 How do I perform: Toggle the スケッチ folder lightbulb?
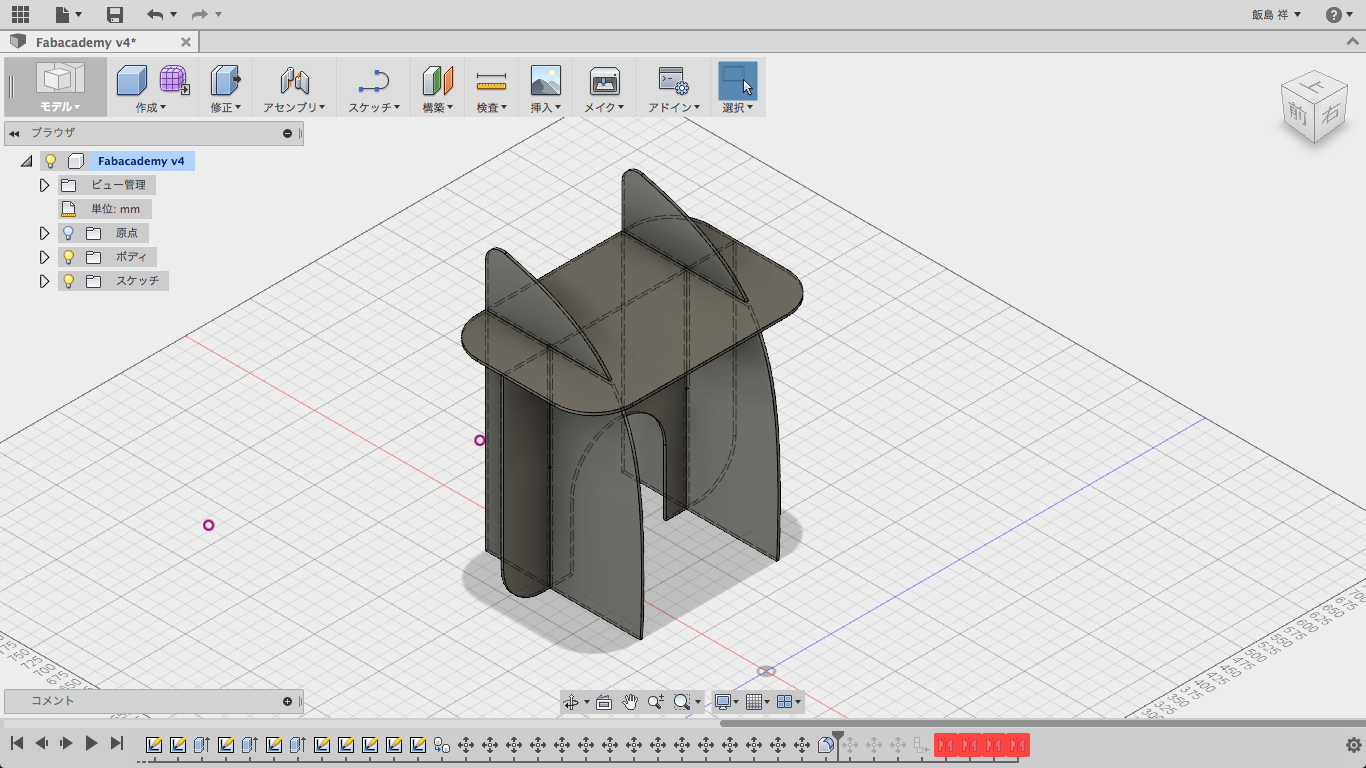(68, 281)
